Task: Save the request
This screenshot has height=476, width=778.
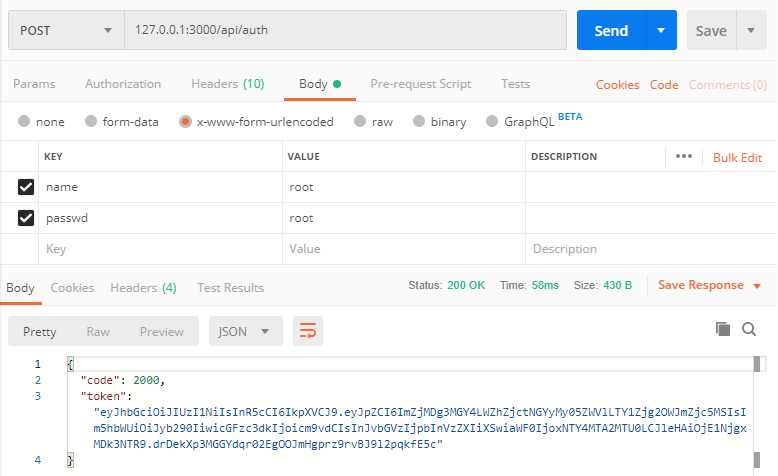Action: [712, 30]
